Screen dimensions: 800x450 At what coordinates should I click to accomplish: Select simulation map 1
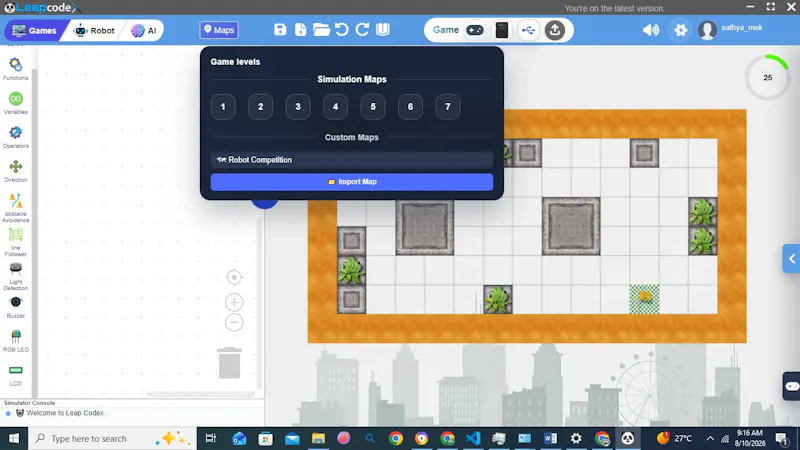point(223,107)
